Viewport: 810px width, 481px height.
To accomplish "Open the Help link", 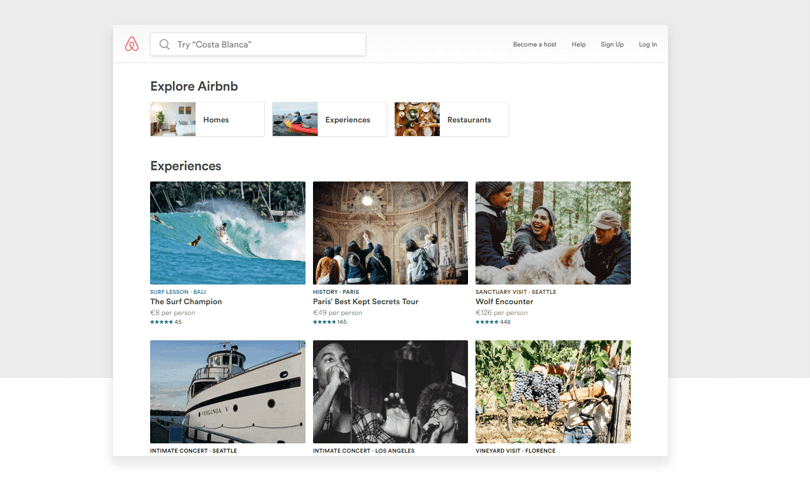I will click(579, 44).
